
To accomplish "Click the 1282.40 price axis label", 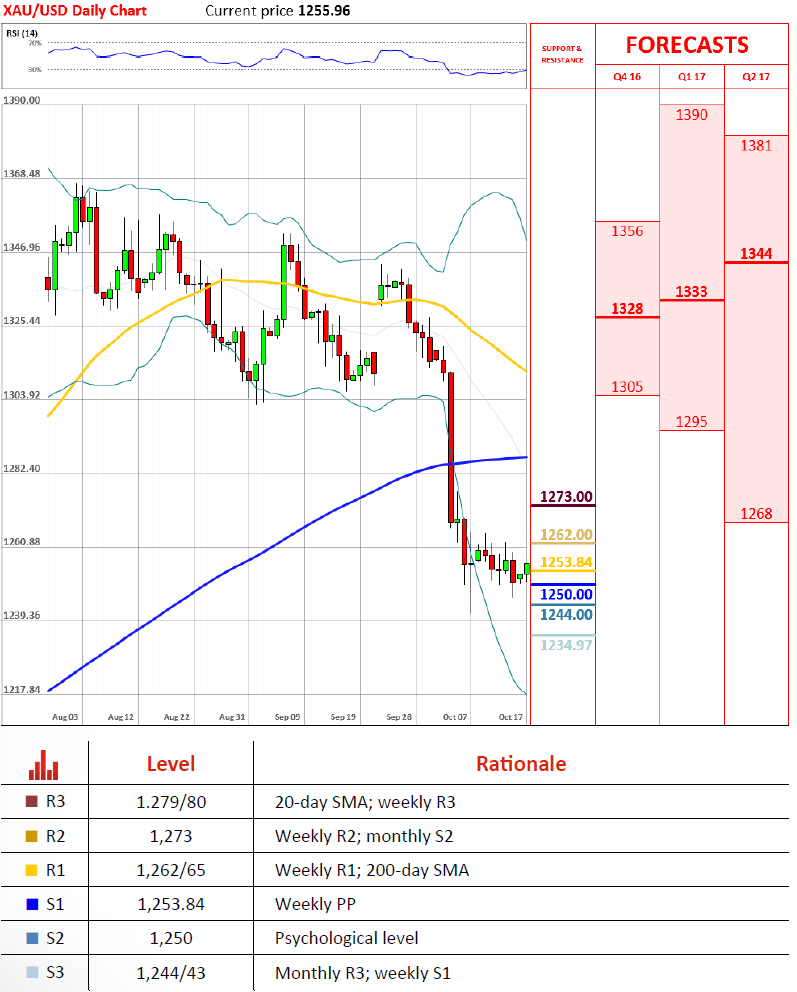I will tap(22, 468).
